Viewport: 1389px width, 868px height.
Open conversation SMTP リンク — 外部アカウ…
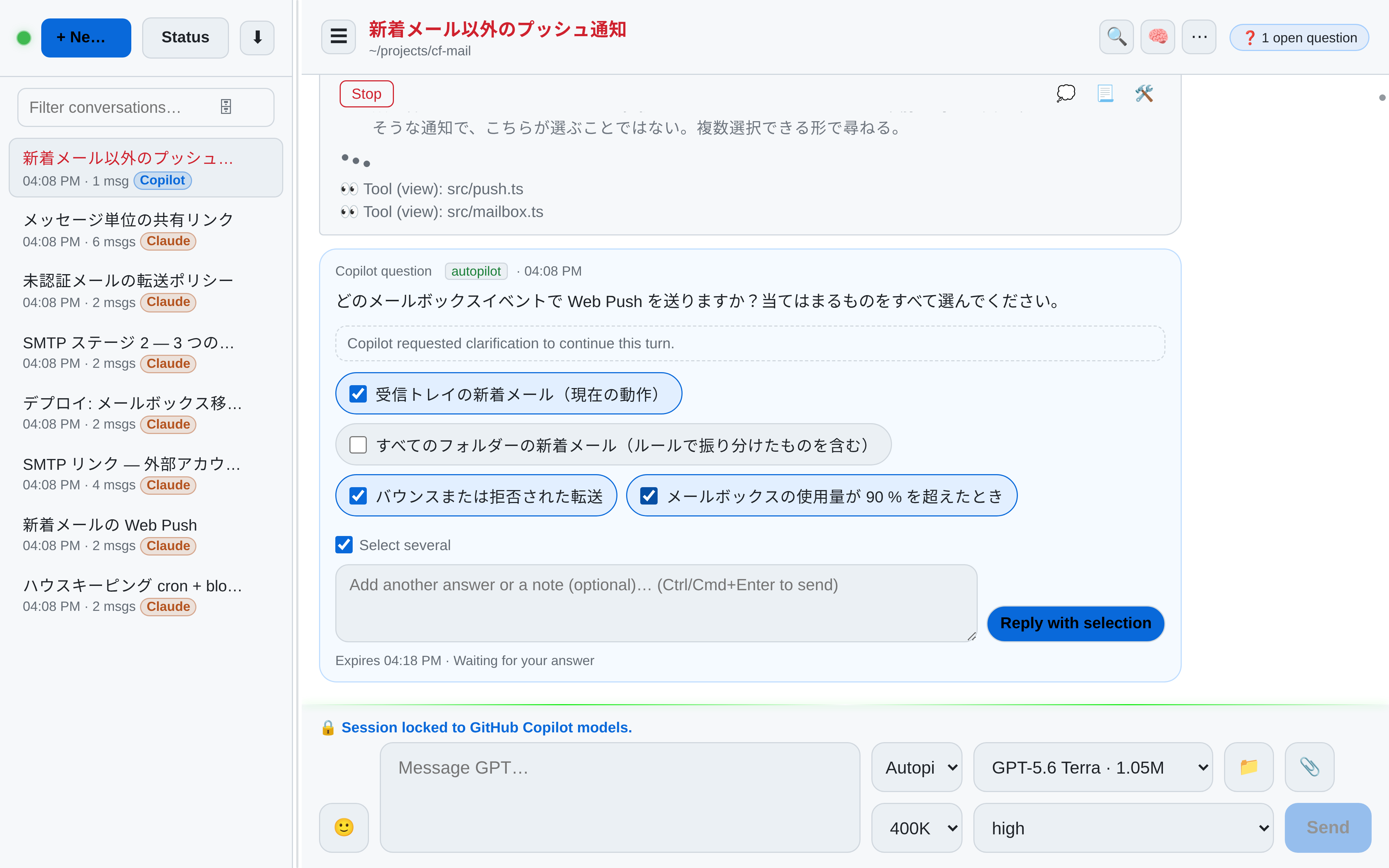click(x=146, y=474)
